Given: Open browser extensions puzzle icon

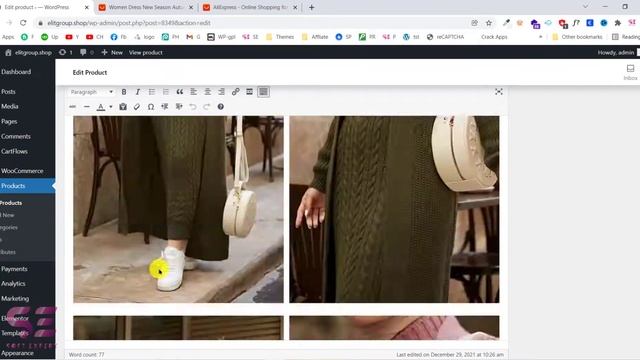Looking at the screenshot, I should pyautogui.click(x=618, y=23).
